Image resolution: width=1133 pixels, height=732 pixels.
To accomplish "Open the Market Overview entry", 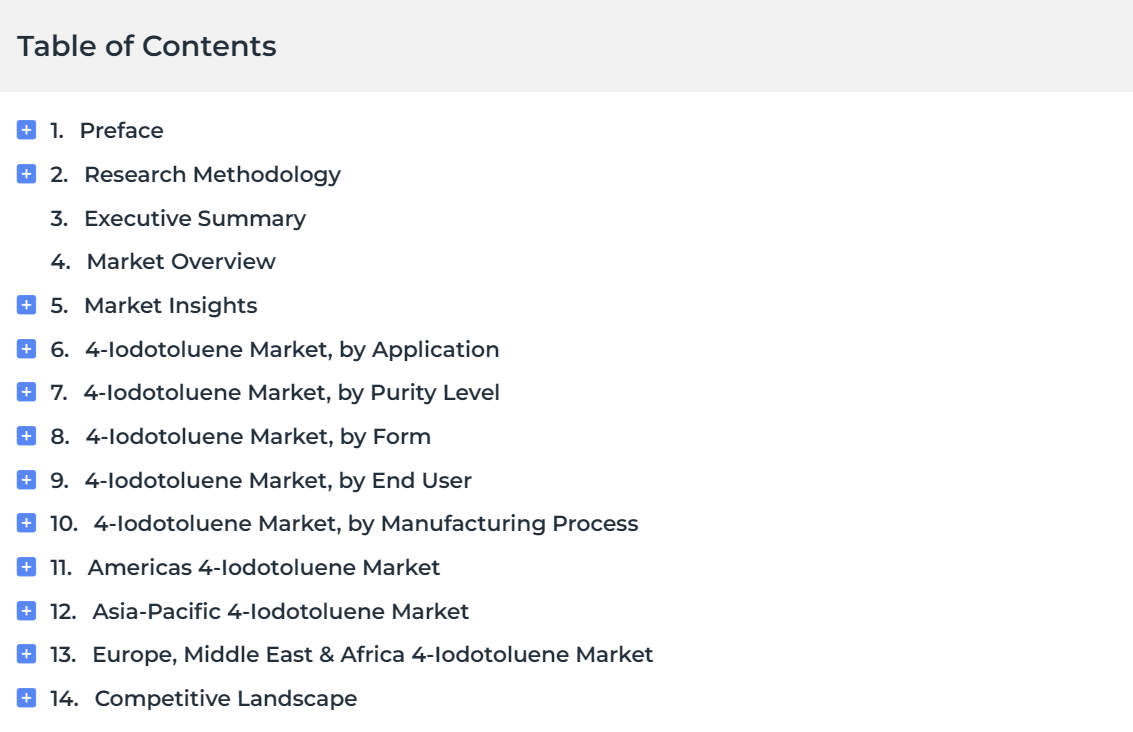I will click(181, 262).
